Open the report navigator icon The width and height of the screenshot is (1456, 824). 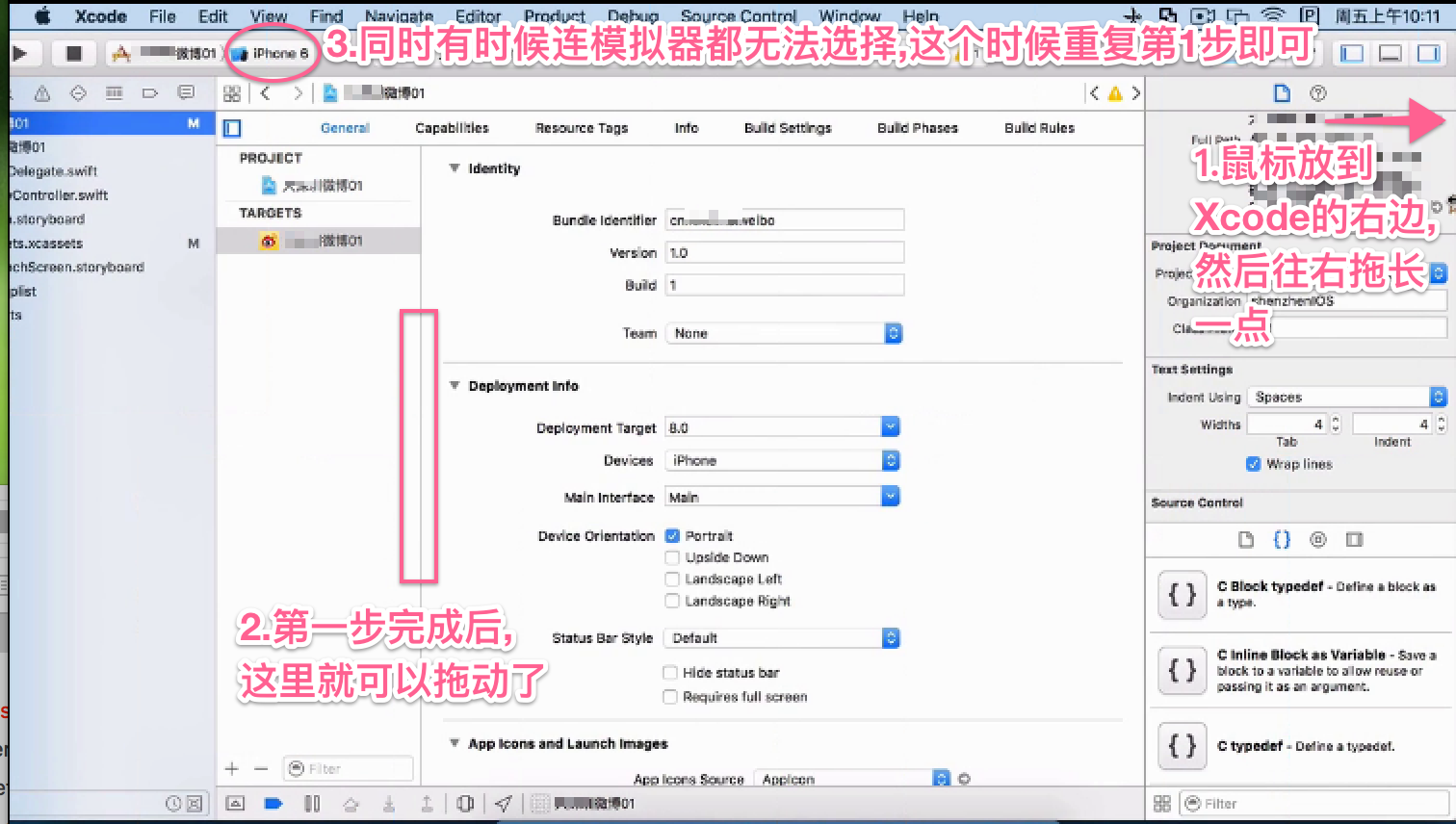(186, 93)
